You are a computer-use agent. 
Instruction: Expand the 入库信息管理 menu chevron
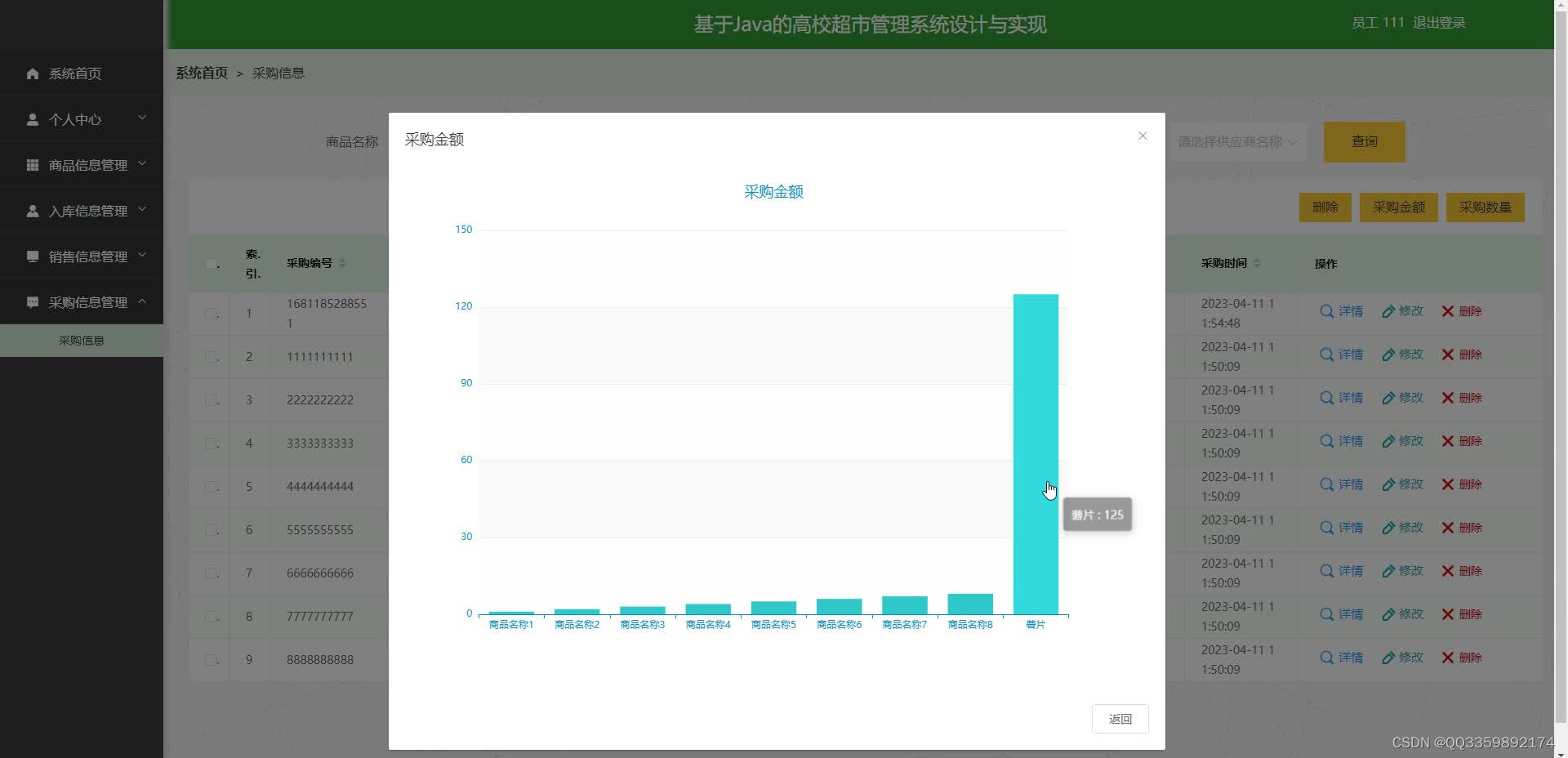[x=142, y=210]
